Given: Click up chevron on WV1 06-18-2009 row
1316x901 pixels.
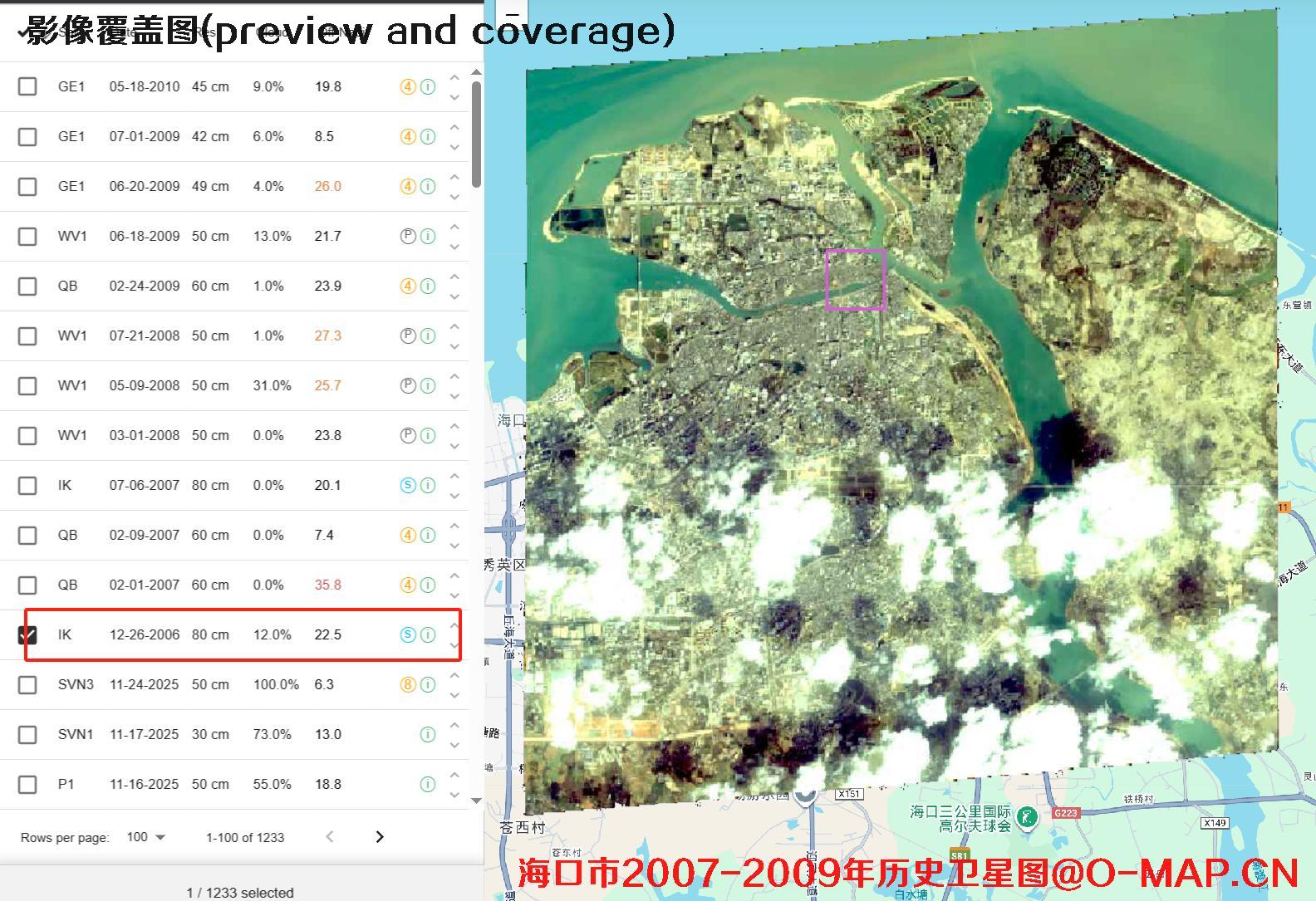Looking at the screenshot, I should [x=454, y=226].
